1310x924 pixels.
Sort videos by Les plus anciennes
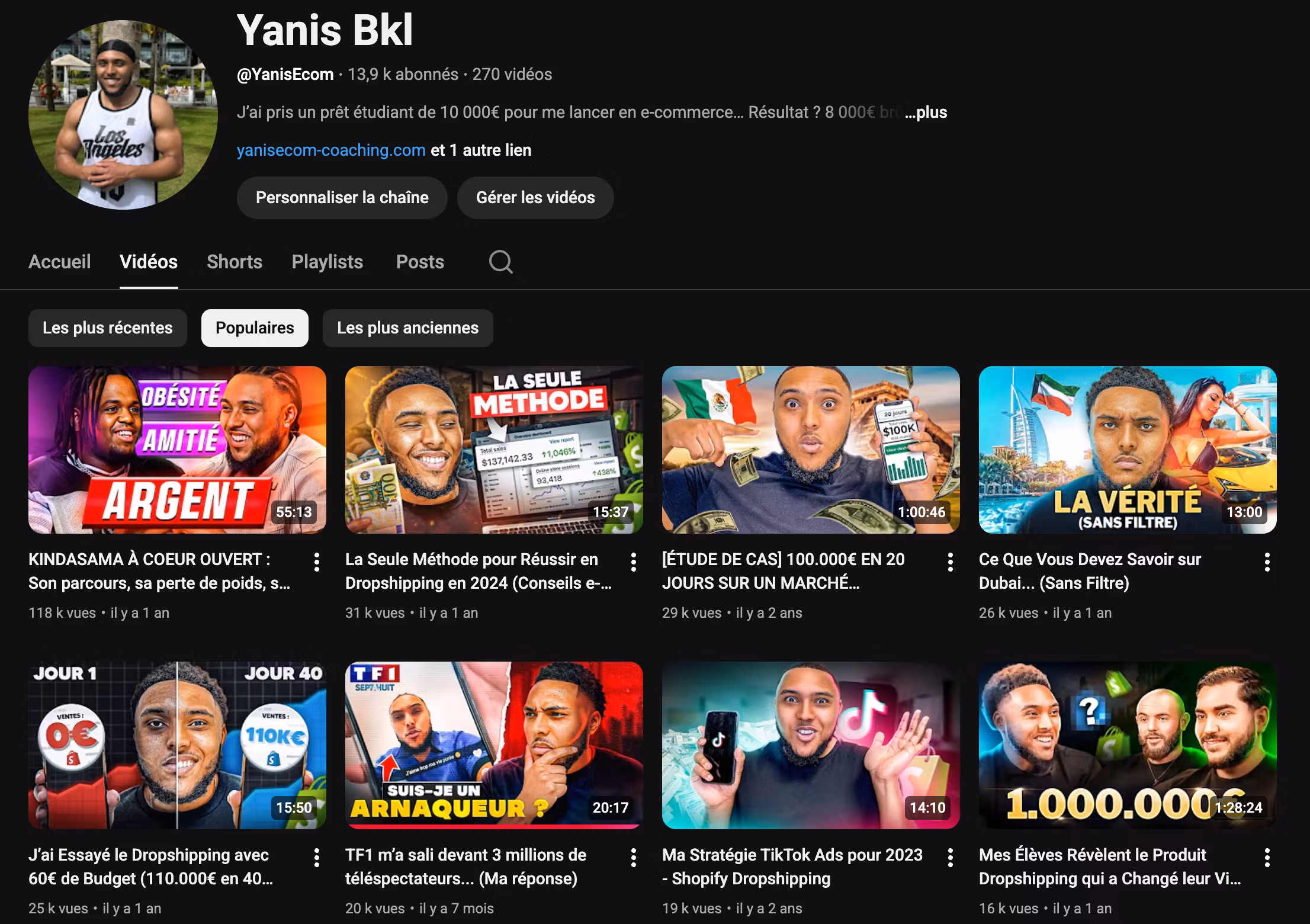407,328
